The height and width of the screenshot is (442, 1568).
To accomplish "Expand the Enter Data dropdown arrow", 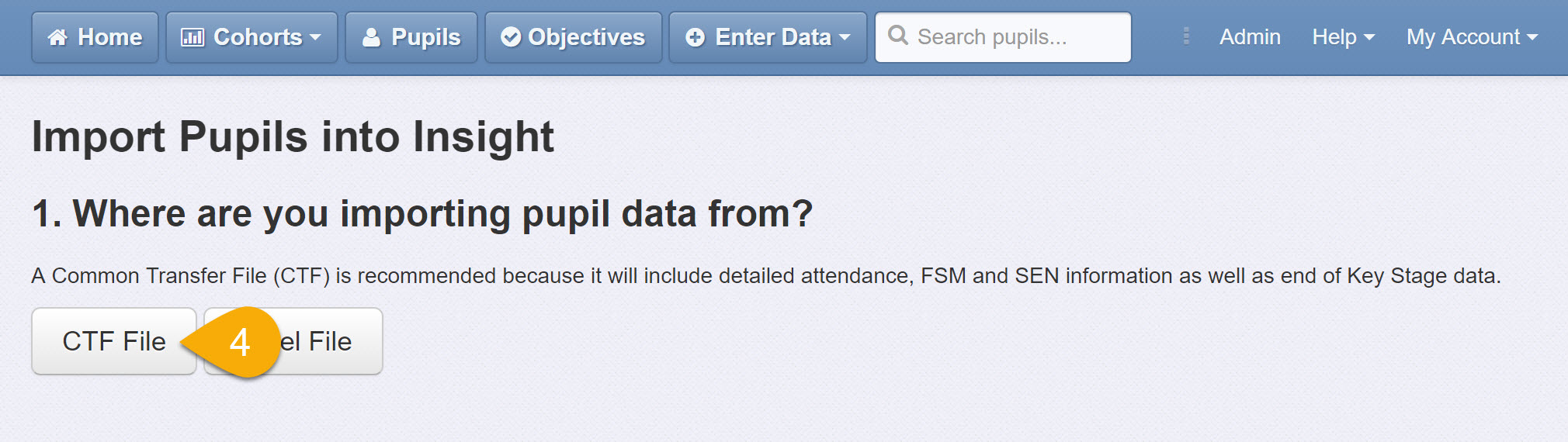I will [845, 37].
